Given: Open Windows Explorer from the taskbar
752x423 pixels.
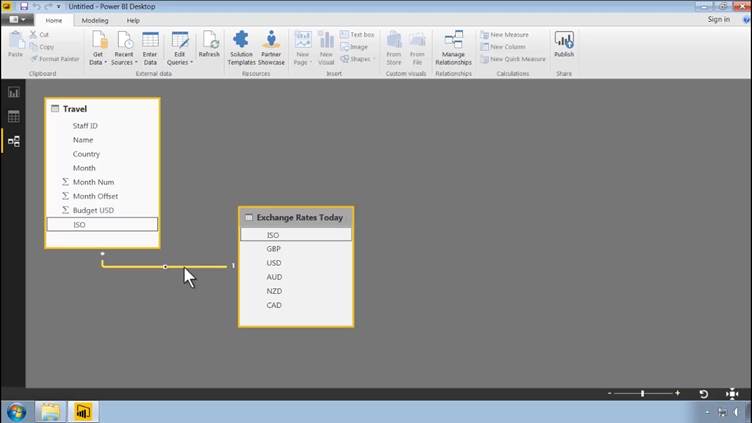Looking at the screenshot, I should pos(49,410).
